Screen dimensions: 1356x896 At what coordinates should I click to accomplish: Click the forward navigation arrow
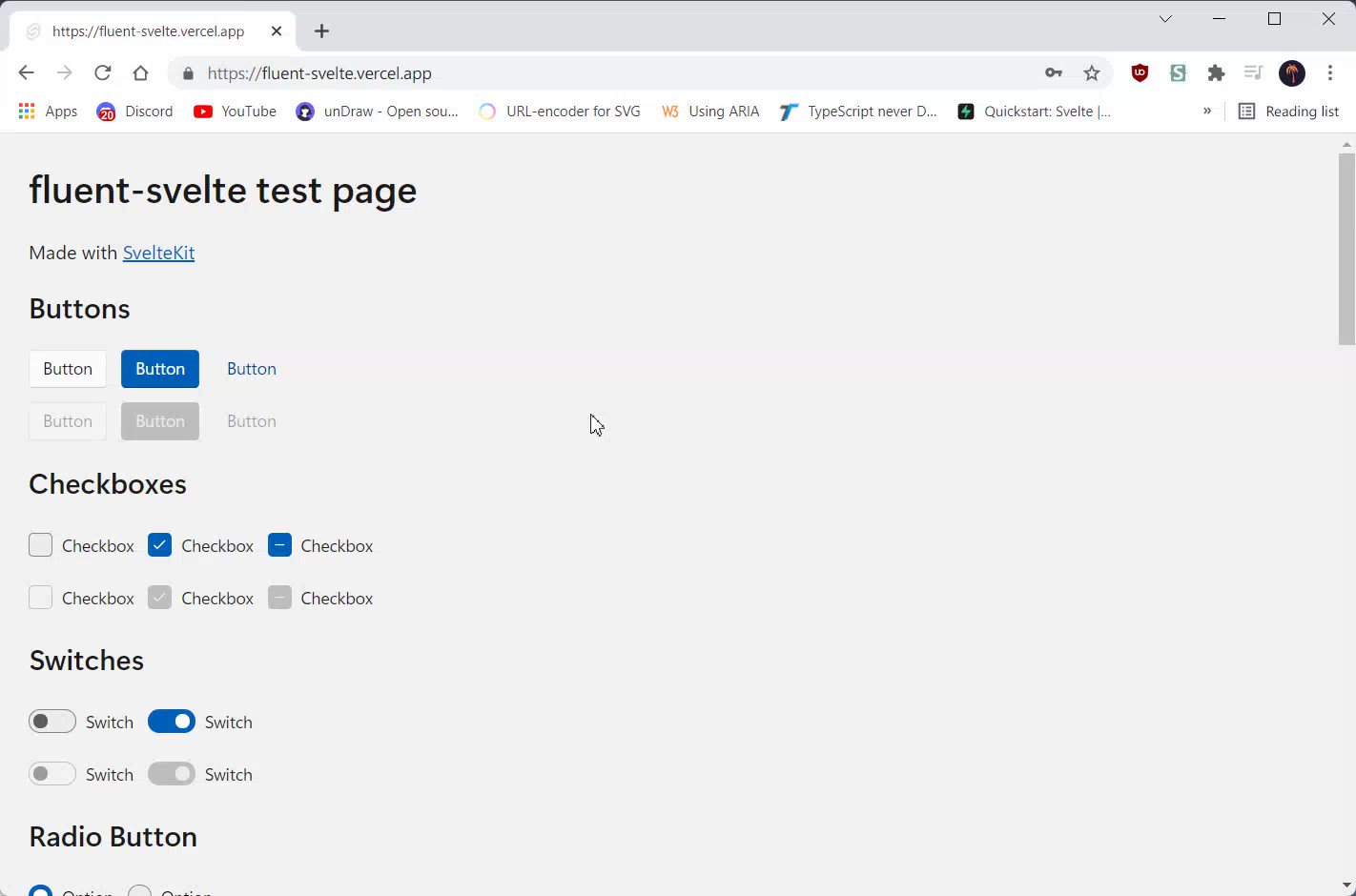(64, 73)
